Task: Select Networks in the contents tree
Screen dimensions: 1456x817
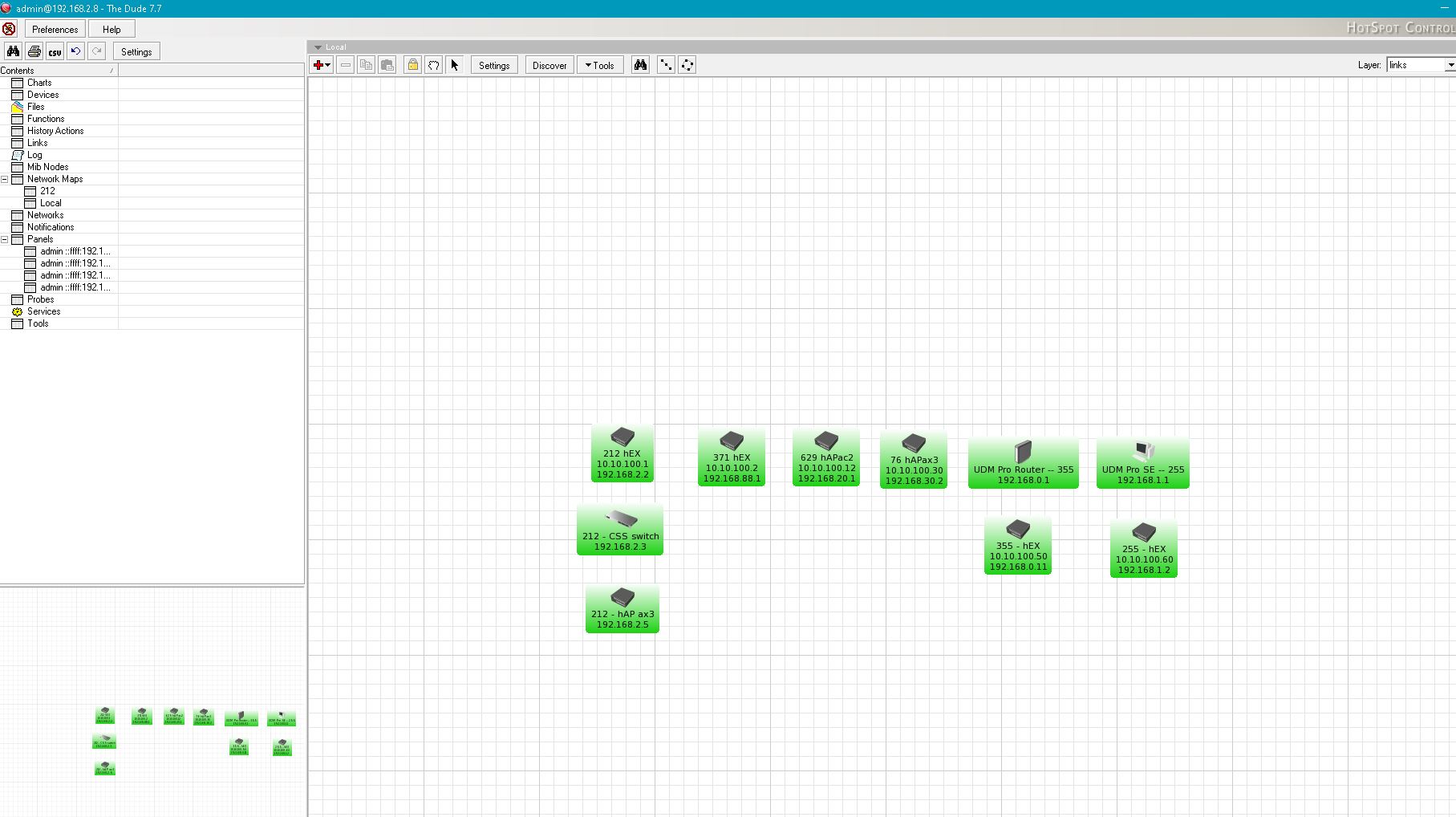Action: (x=45, y=215)
